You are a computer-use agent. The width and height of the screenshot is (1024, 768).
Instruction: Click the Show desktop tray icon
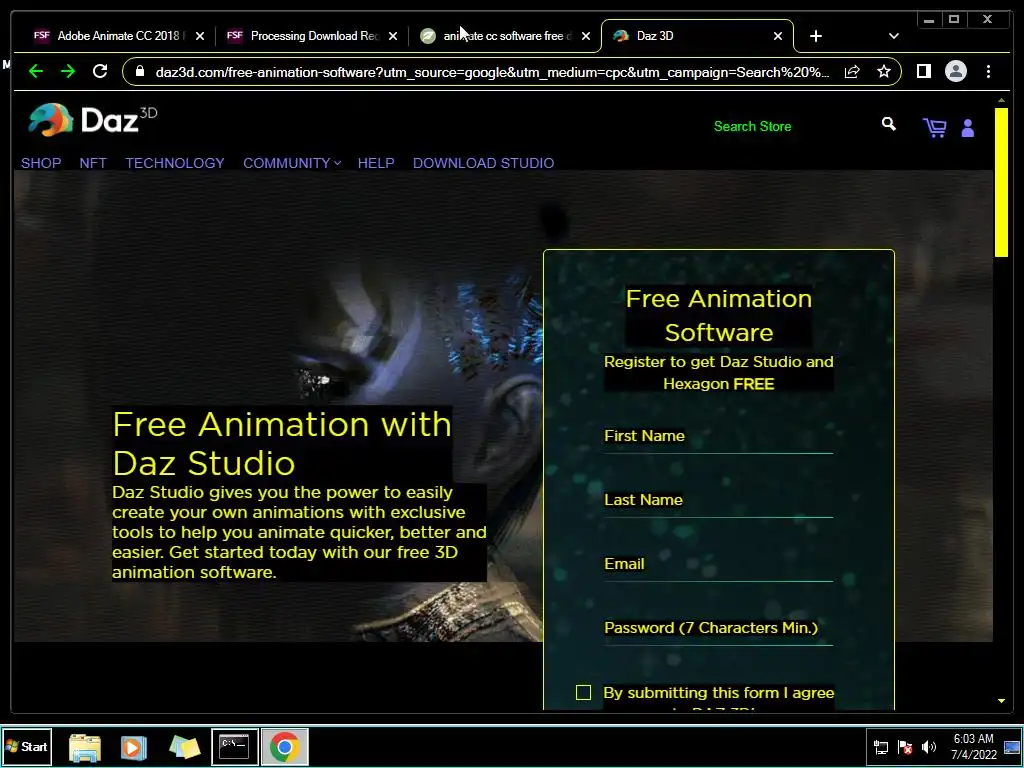1012,747
